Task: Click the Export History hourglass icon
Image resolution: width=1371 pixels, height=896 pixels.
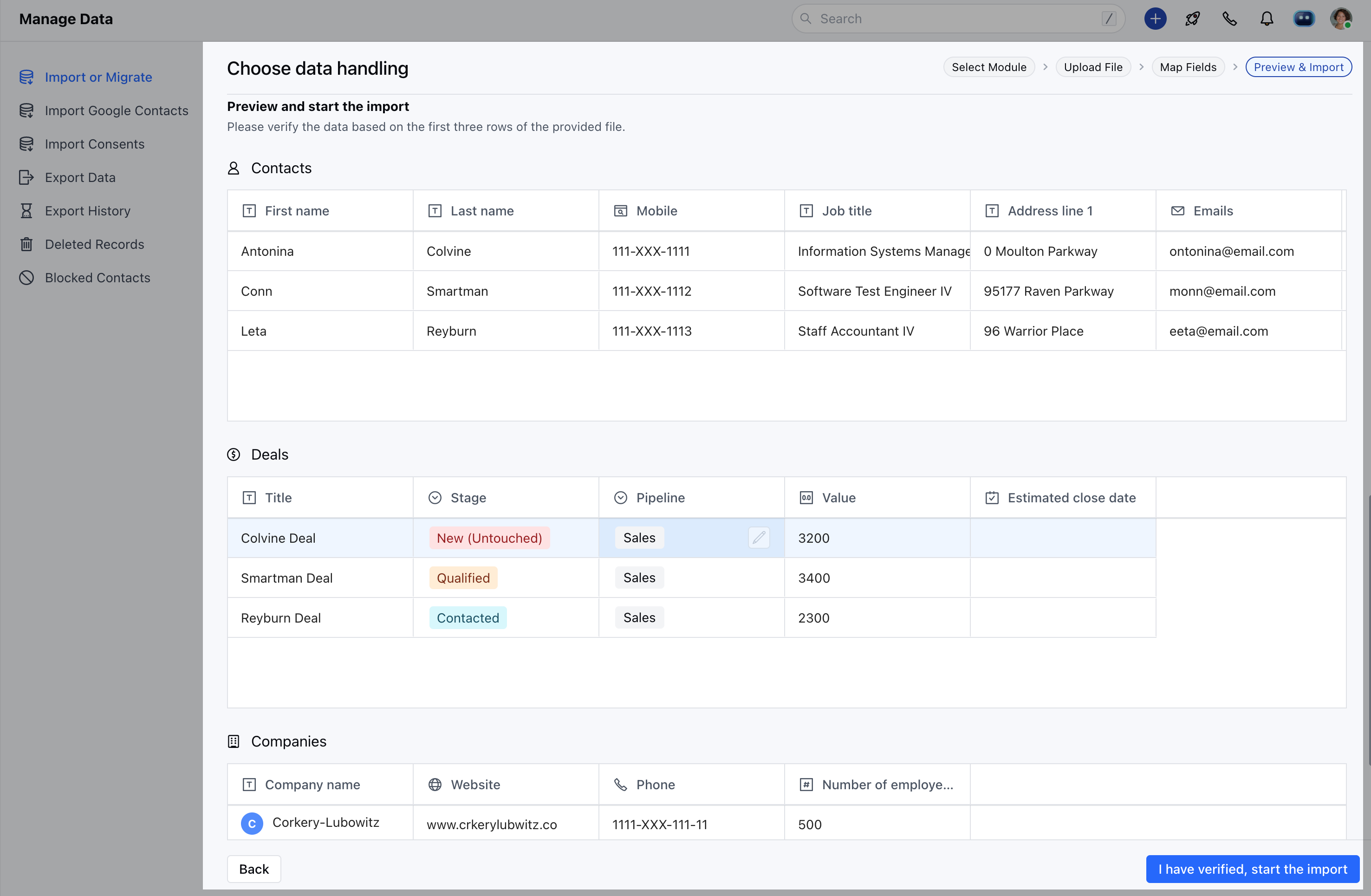Action: 26,211
